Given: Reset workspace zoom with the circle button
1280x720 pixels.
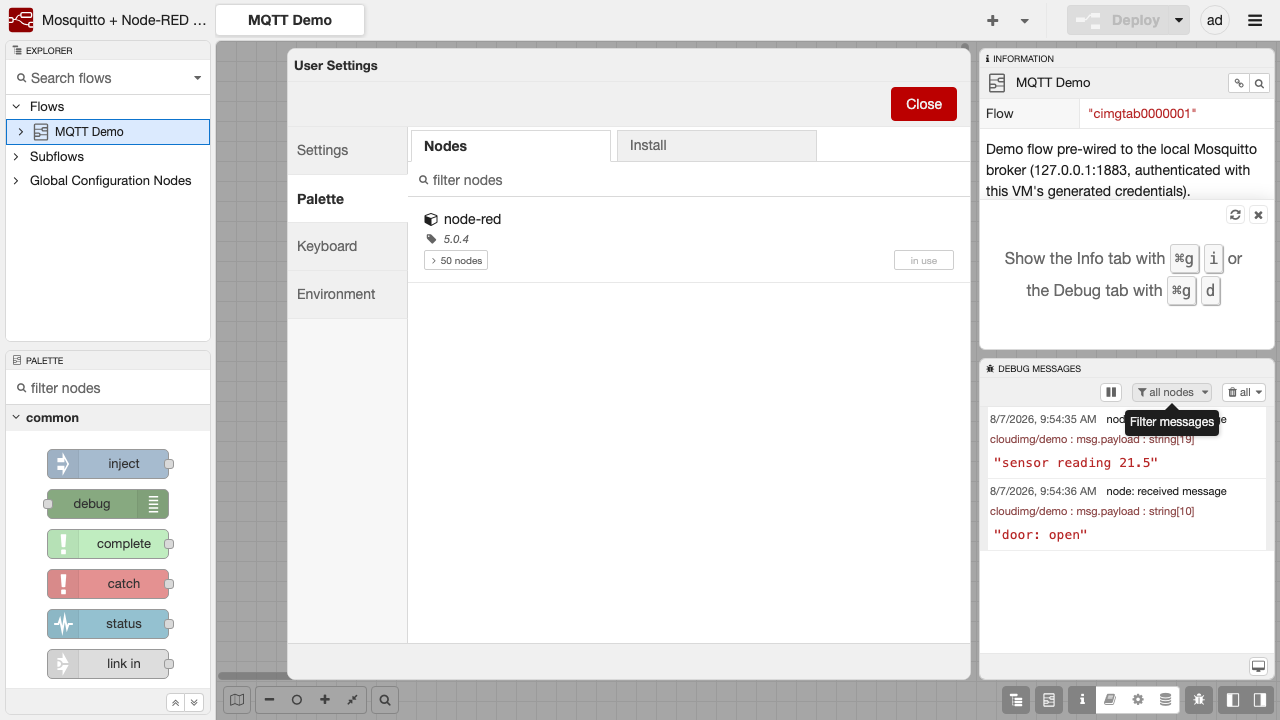Looking at the screenshot, I should click(x=297, y=700).
